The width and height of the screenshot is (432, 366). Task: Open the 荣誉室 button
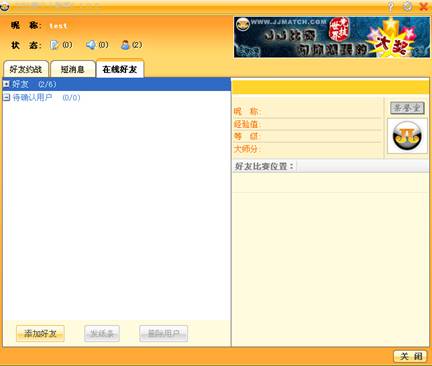[x=407, y=108]
